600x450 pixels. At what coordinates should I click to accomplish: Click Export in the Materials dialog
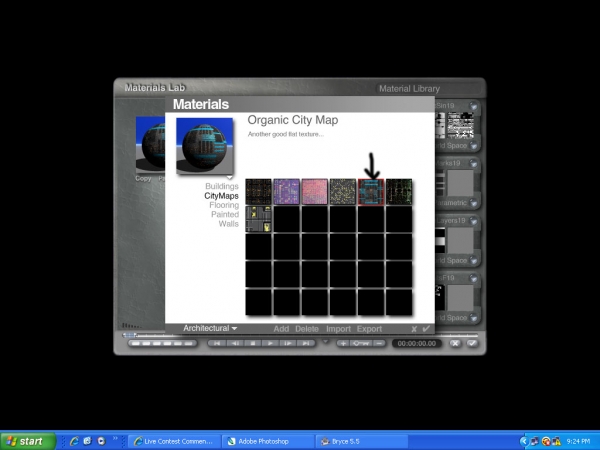click(369, 329)
